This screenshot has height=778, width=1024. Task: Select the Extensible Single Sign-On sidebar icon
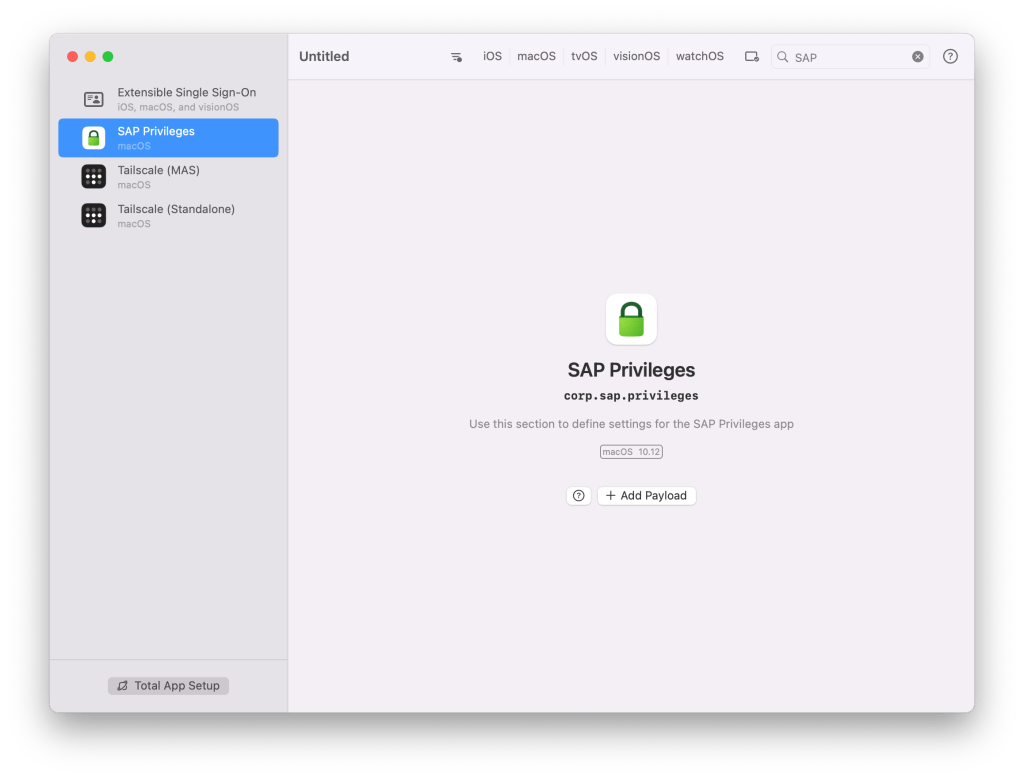(93, 99)
